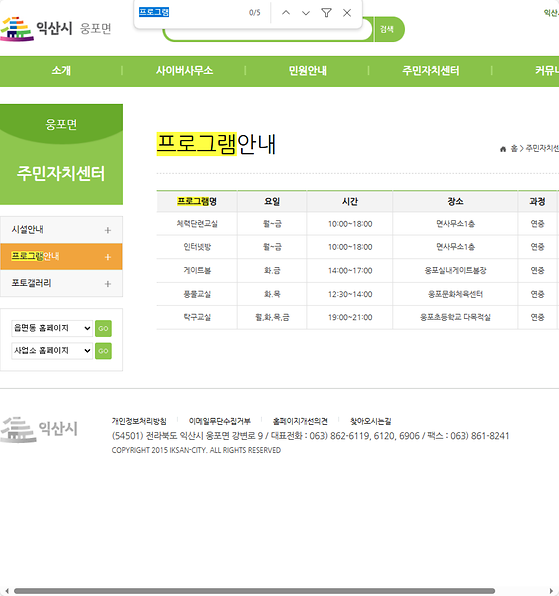Image resolution: width=559 pixels, height=596 pixels.
Task: Open find filter options
Action: point(326,13)
